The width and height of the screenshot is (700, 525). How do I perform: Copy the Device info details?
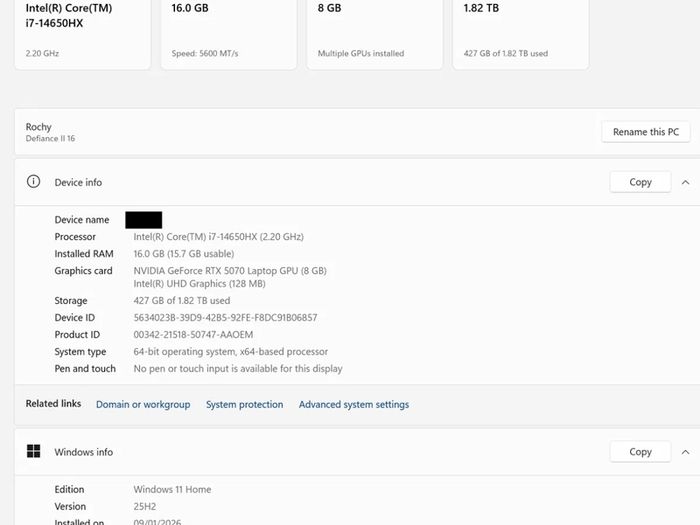[x=640, y=182]
